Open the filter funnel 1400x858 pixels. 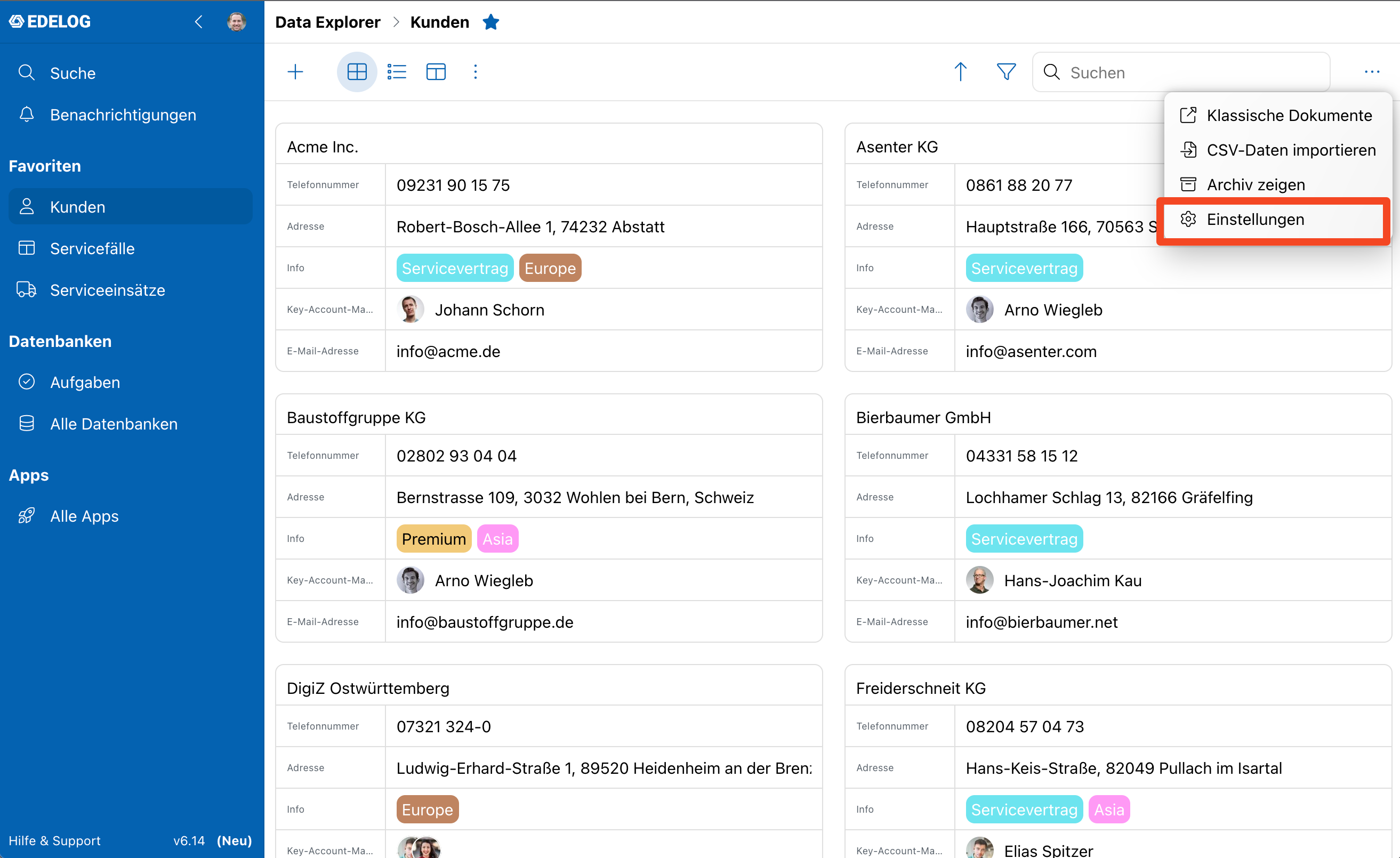coord(1006,72)
